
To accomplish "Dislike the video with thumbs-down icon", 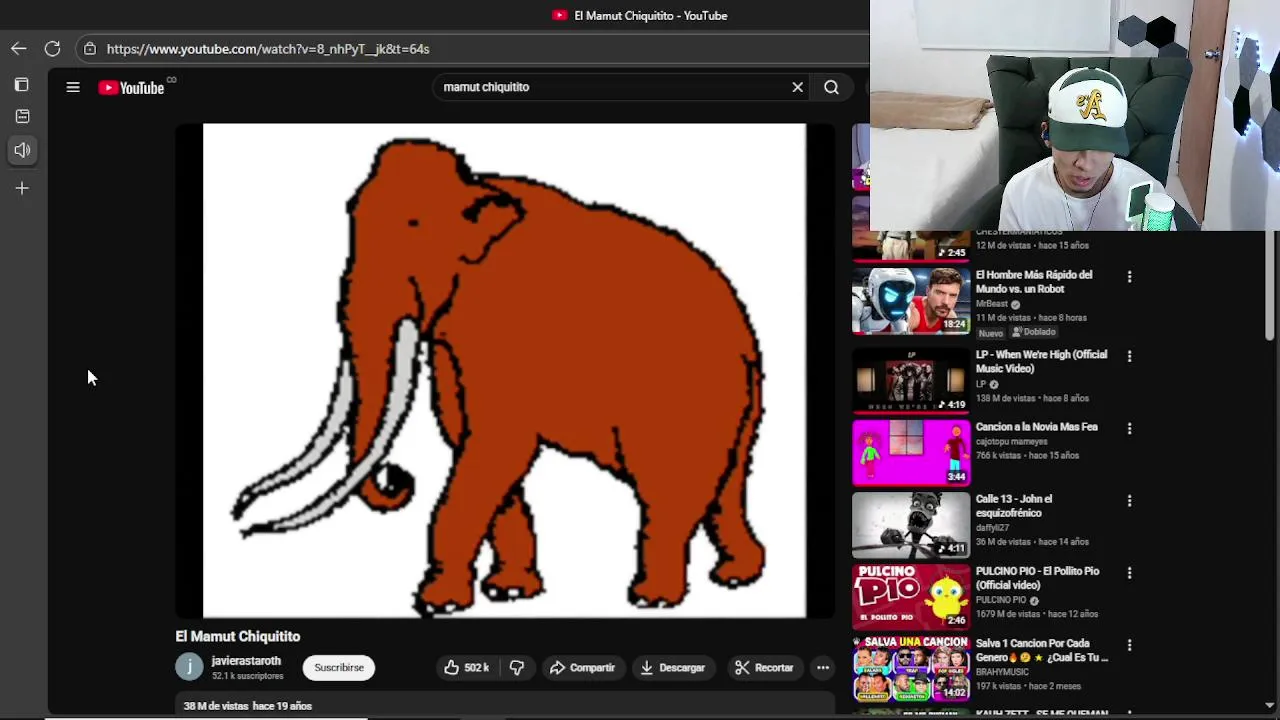I will tap(516, 667).
